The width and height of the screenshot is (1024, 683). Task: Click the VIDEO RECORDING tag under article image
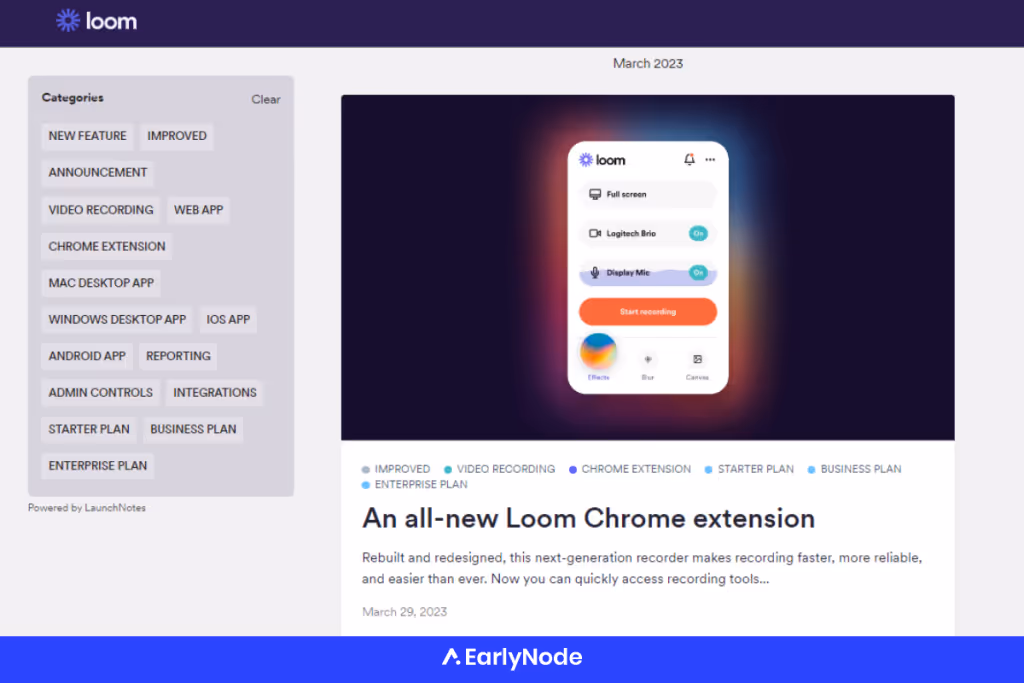(500, 469)
